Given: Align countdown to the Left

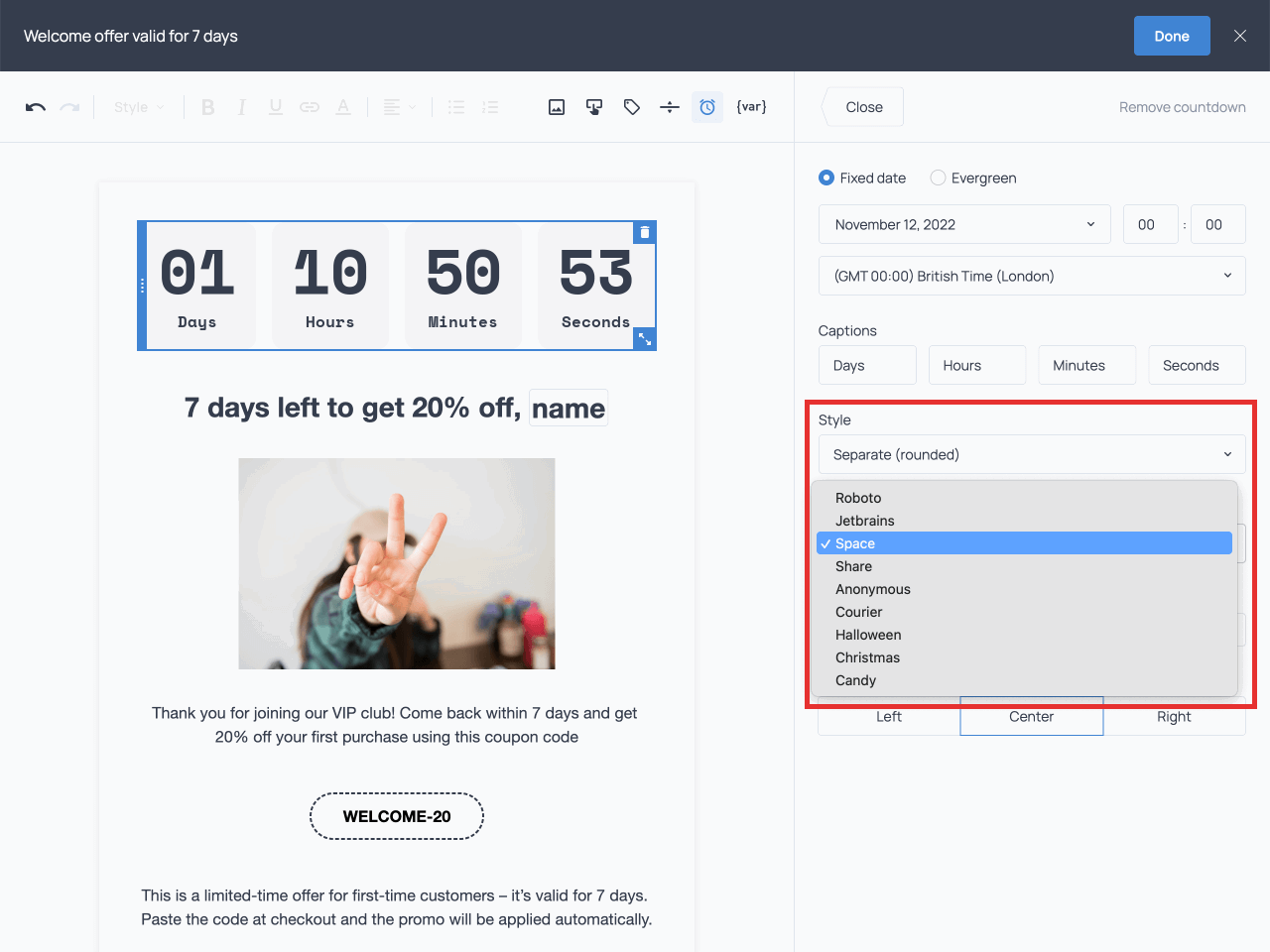Looking at the screenshot, I should coord(889,716).
